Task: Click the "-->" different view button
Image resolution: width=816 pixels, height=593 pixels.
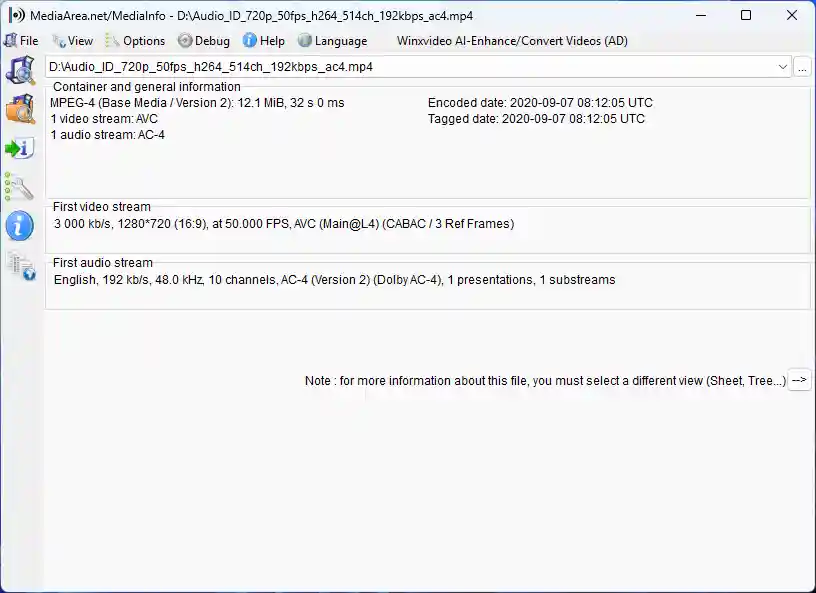Action: click(x=799, y=380)
